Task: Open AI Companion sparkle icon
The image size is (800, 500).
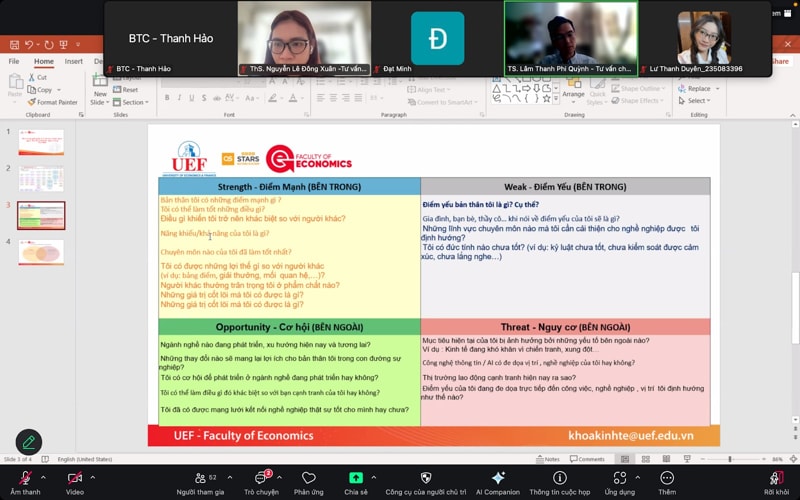Action: tap(498, 478)
